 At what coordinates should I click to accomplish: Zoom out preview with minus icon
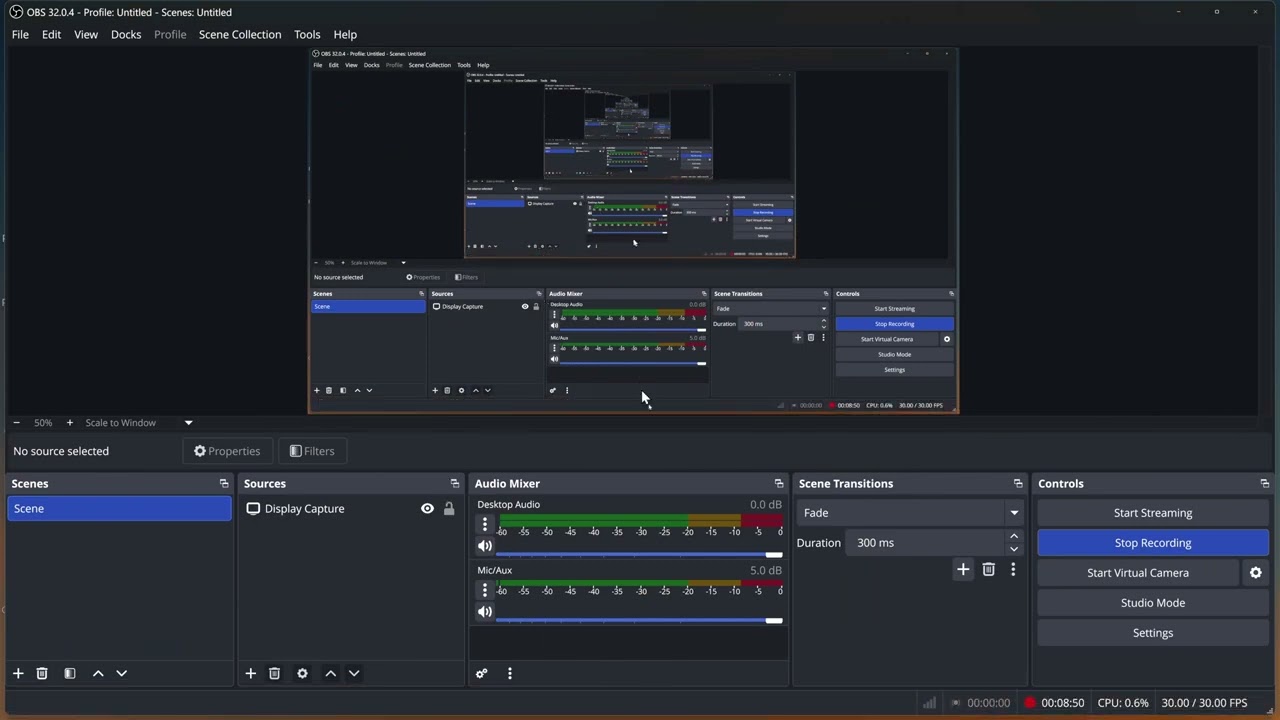(16, 422)
